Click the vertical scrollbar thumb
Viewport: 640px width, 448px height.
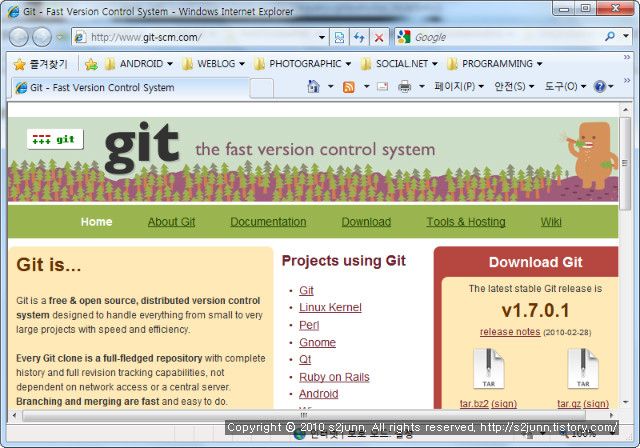(624, 163)
